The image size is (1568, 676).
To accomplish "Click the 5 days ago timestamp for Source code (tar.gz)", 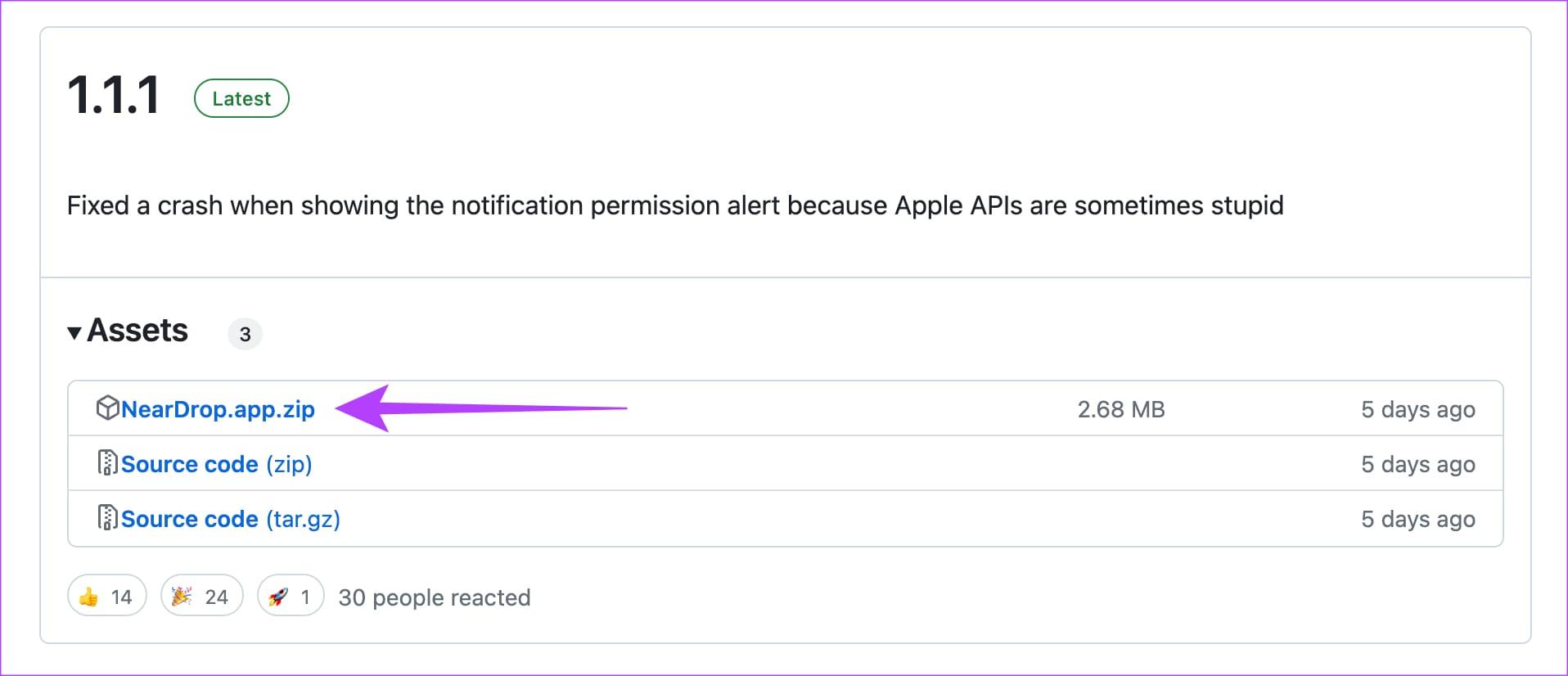I will [x=1418, y=519].
